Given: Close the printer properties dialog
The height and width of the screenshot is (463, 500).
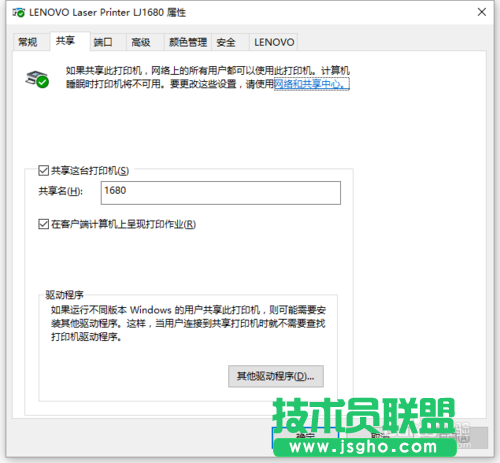Looking at the screenshot, I should pos(482,12).
